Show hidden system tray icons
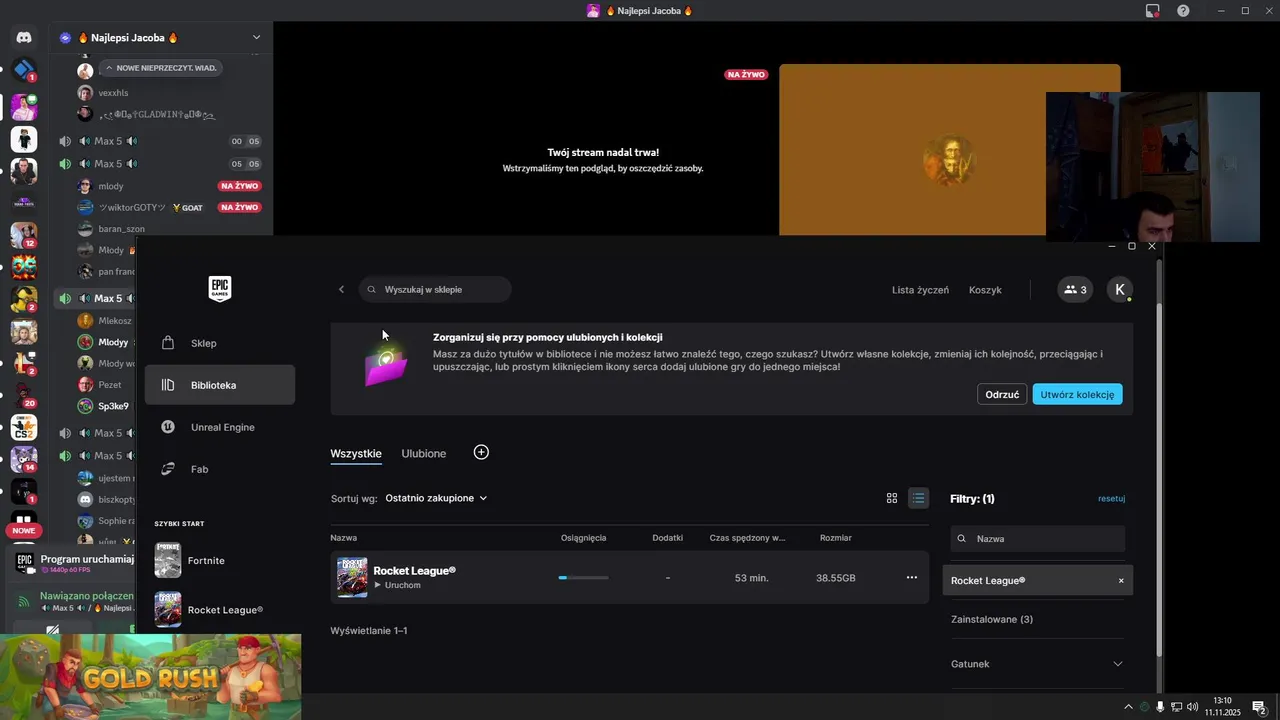Image resolution: width=1280 pixels, height=720 pixels. pyautogui.click(x=1129, y=707)
